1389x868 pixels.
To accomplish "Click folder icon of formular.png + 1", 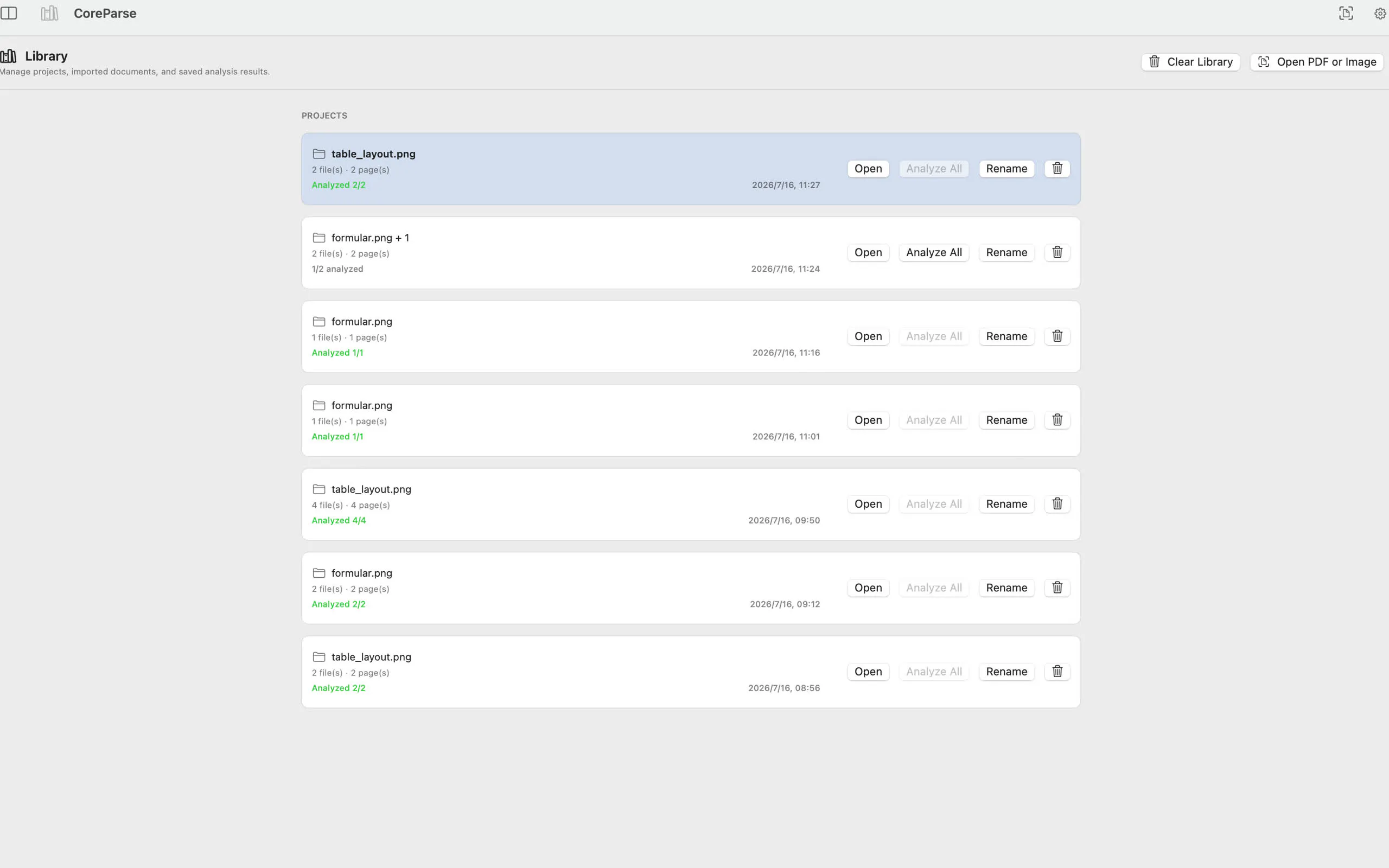I will pos(319,238).
